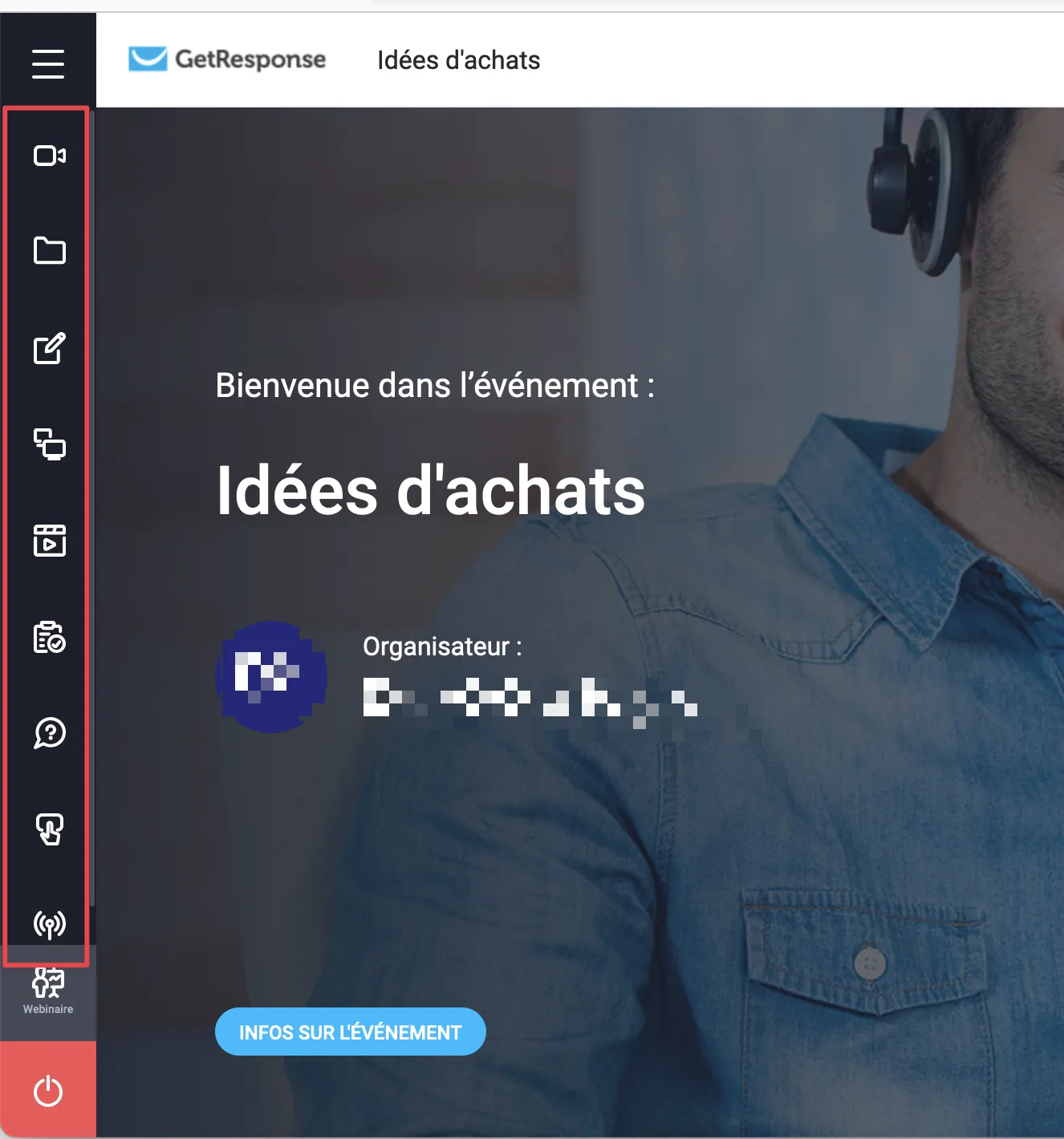Open the video player clip icon
The width and height of the screenshot is (1064, 1139).
point(49,541)
